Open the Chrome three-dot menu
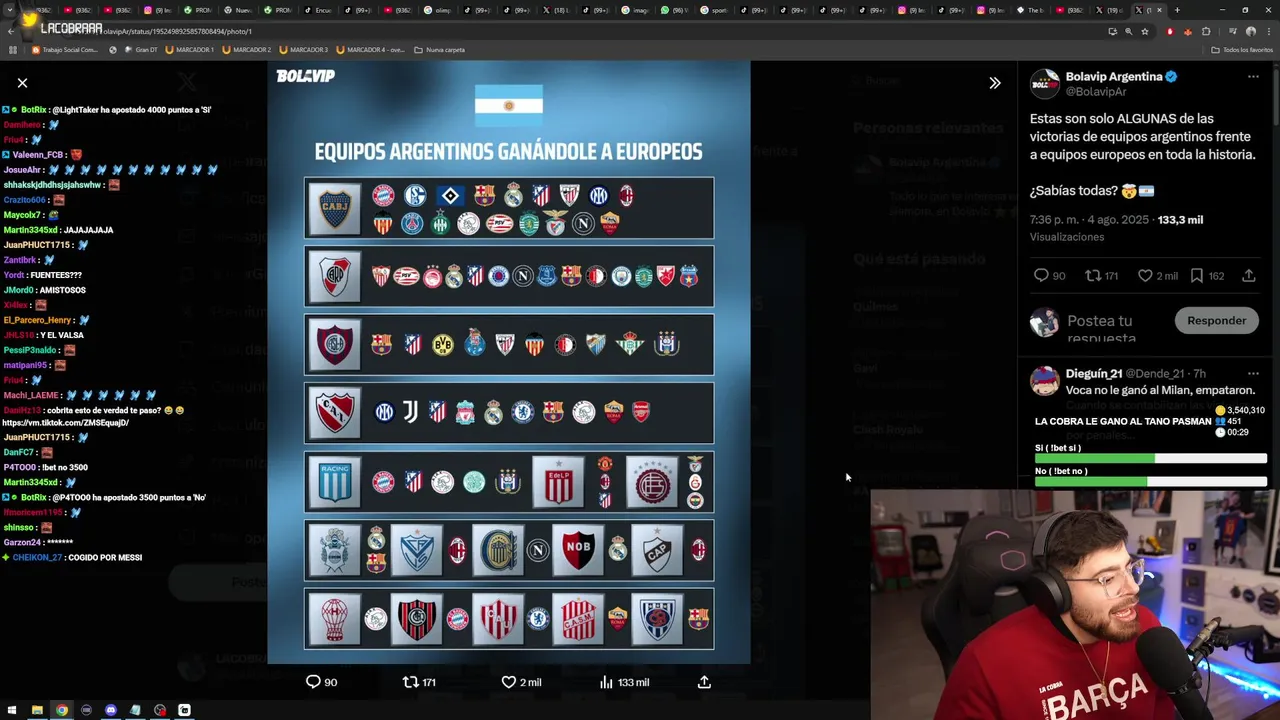Image resolution: width=1280 pixels, height=720 pixels. (1268, 31)
